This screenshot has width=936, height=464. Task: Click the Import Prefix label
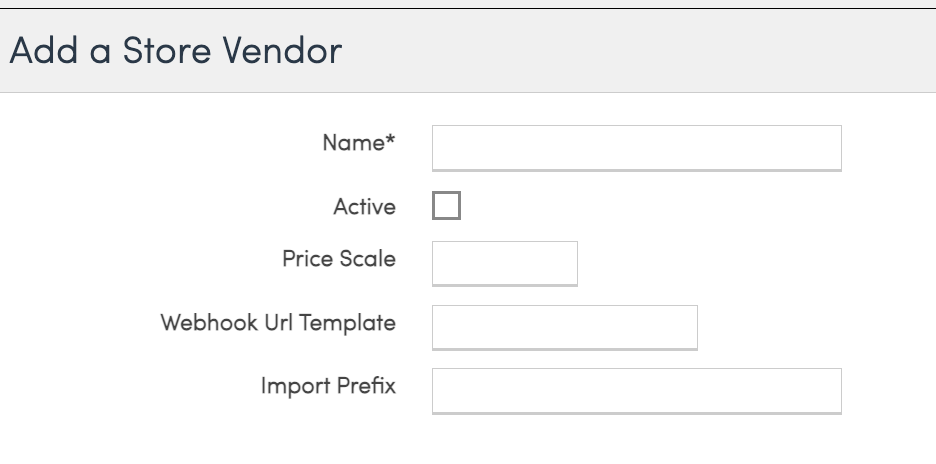[328, 386]
